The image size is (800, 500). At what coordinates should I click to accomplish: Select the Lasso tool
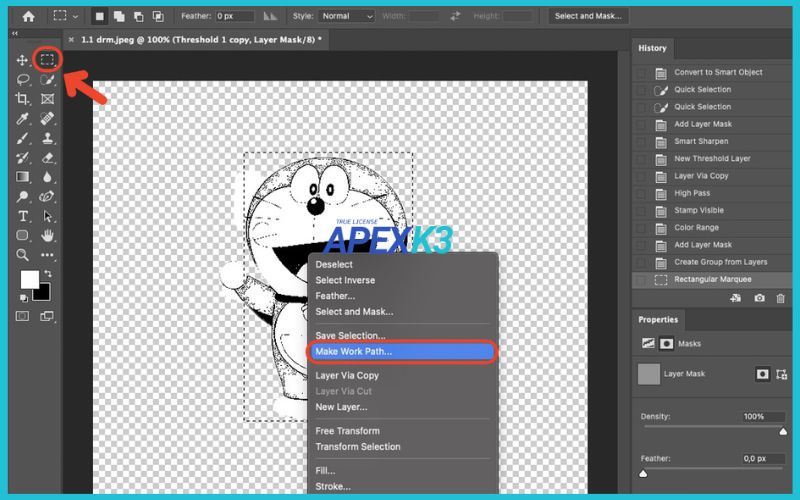click(22, 80)
